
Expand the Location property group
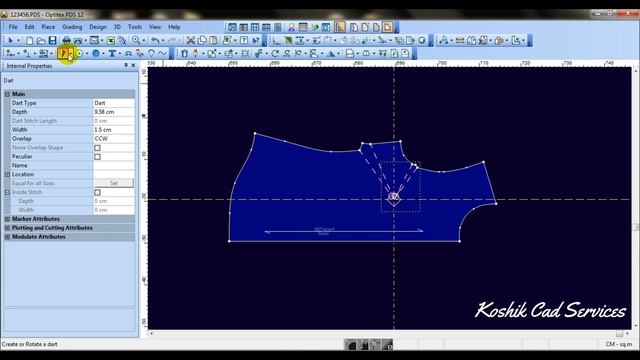[7, 174]
